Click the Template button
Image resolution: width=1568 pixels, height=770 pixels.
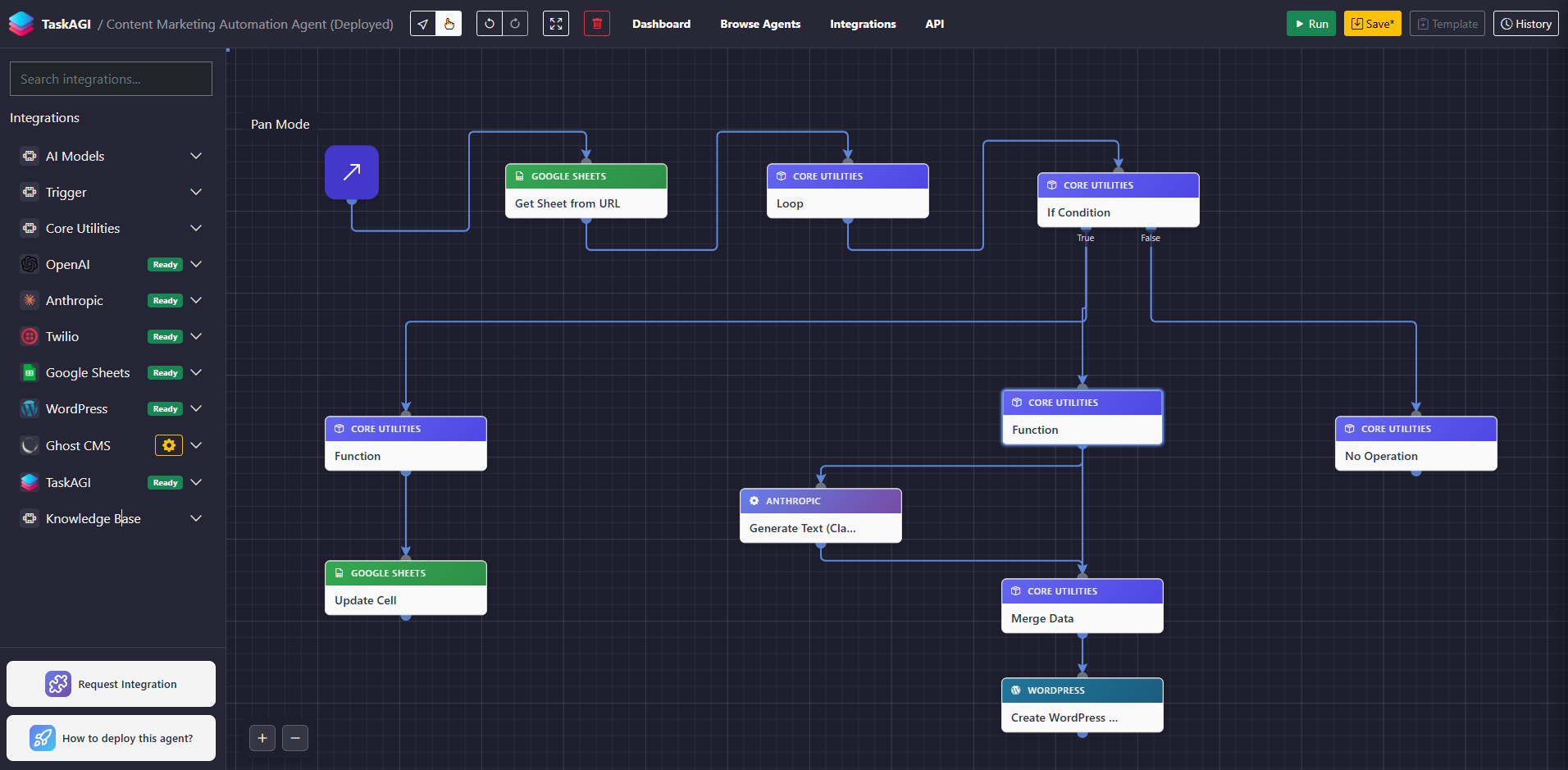coord(1447,24)
